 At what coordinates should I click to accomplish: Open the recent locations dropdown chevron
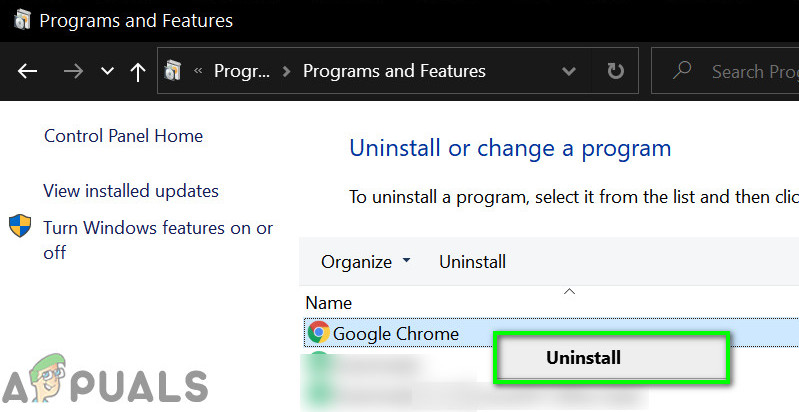pos(107,71)
